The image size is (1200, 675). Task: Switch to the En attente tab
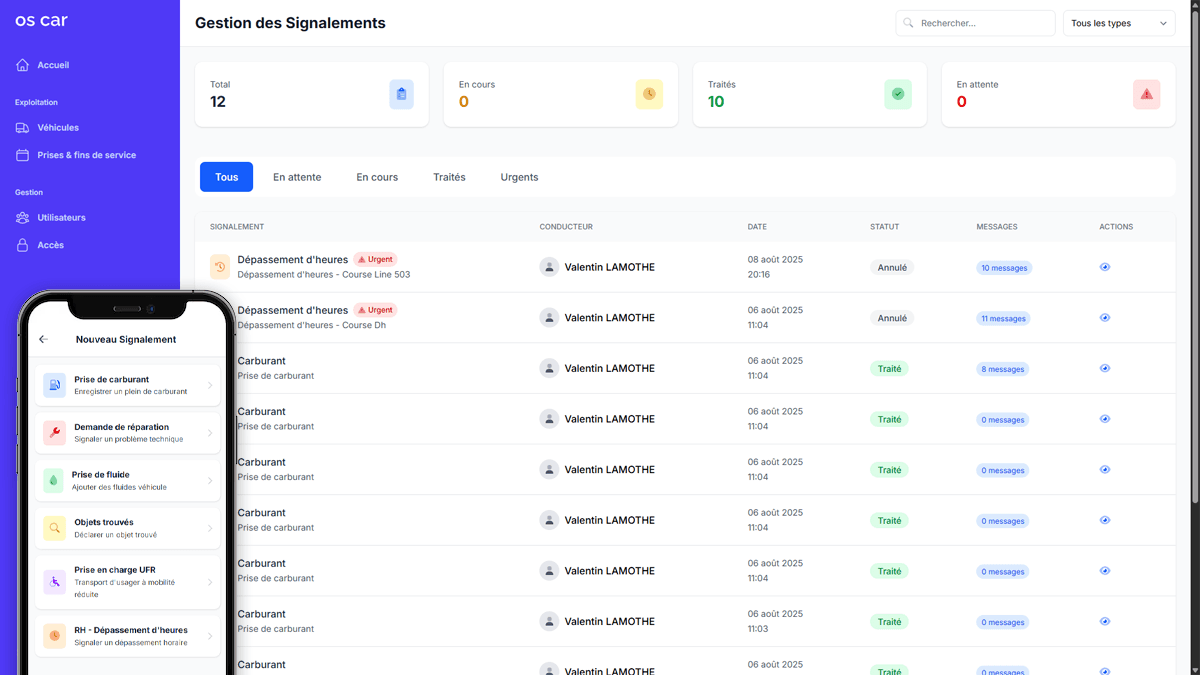pyautogui.click(x=297, y=177)
